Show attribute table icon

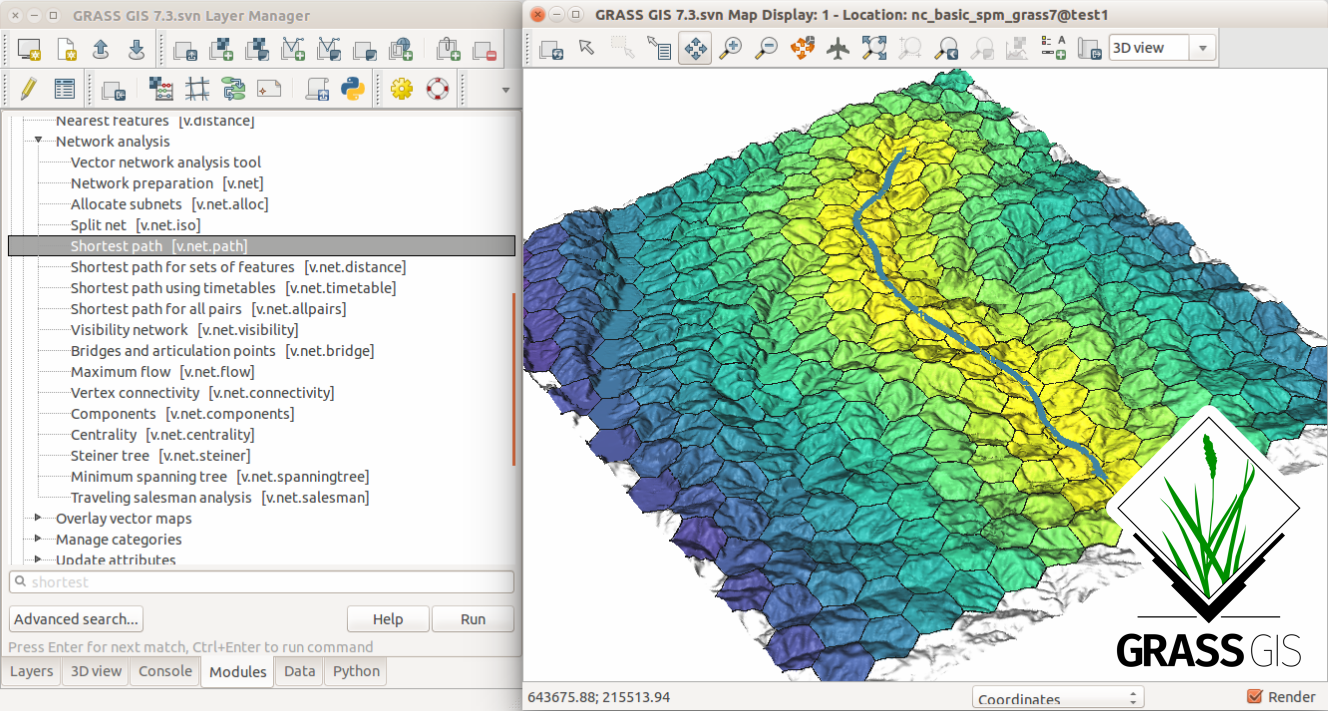65,89
